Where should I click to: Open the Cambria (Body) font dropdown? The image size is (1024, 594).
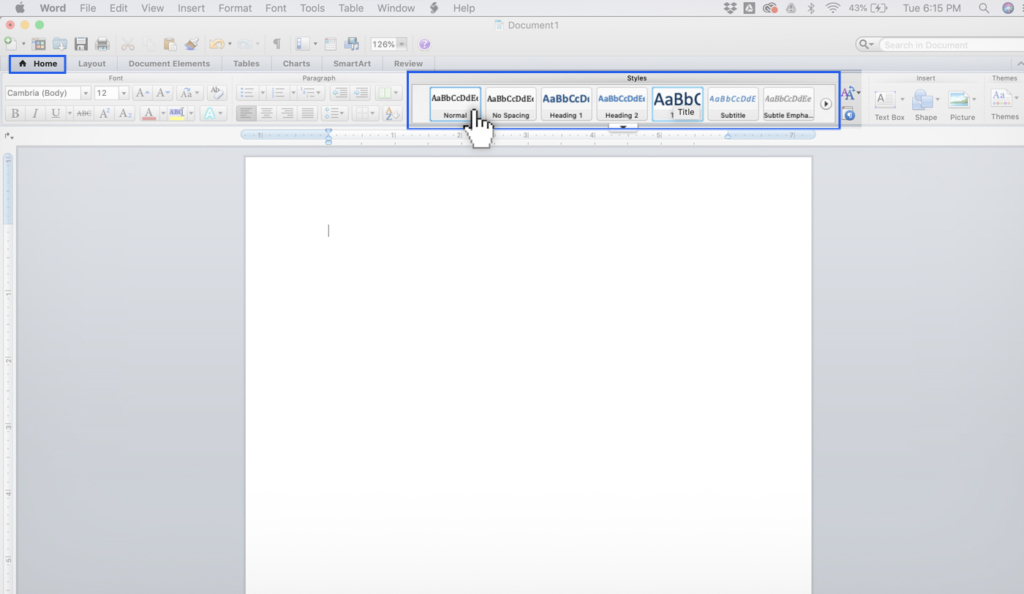point(86,93)
